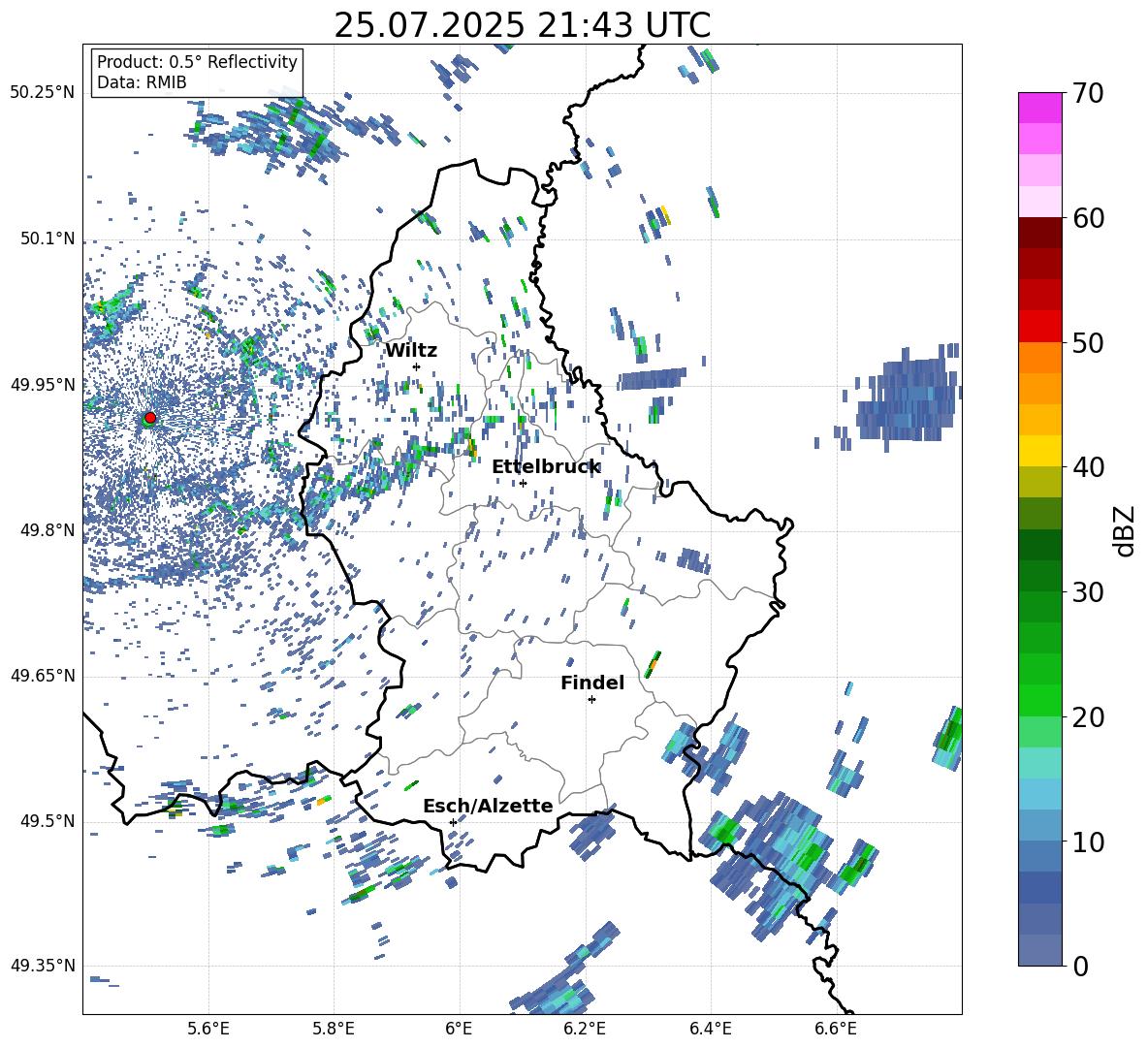
Task: Click the colorbar tick value 60
Action: pos(1088,217)
